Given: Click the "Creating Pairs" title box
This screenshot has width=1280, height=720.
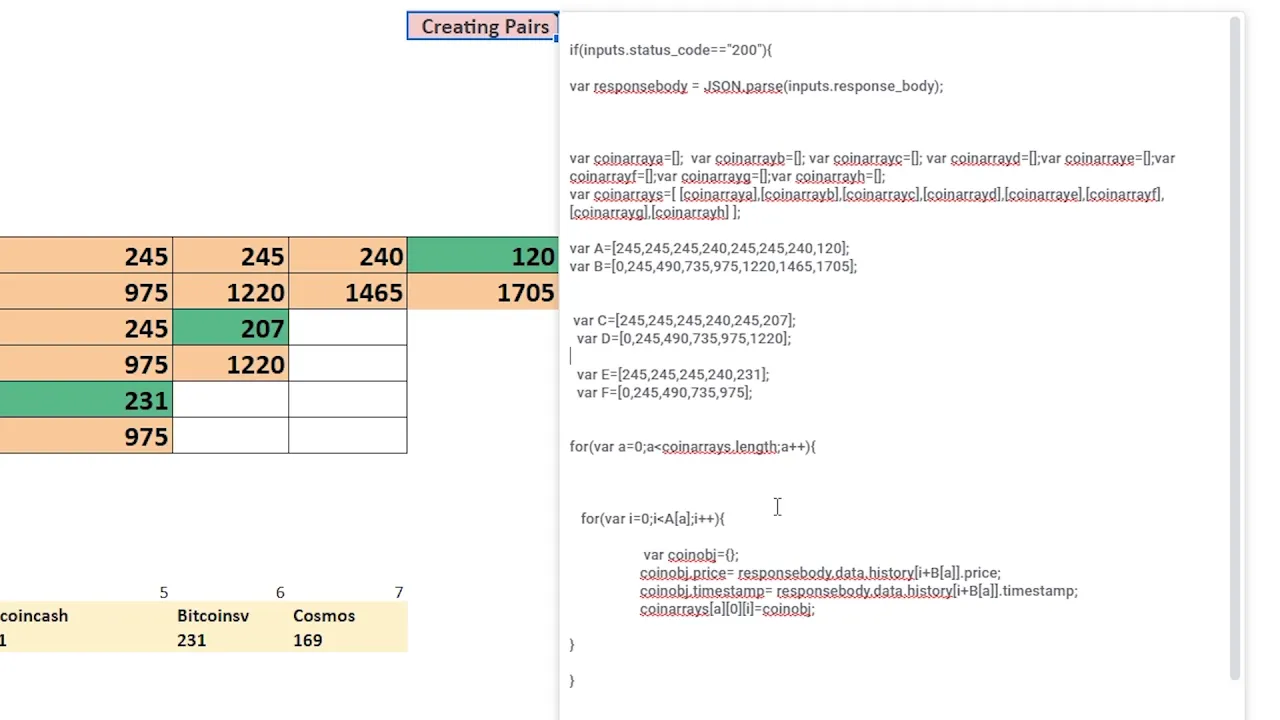Looking at the screenshot, I should point(483,26).
